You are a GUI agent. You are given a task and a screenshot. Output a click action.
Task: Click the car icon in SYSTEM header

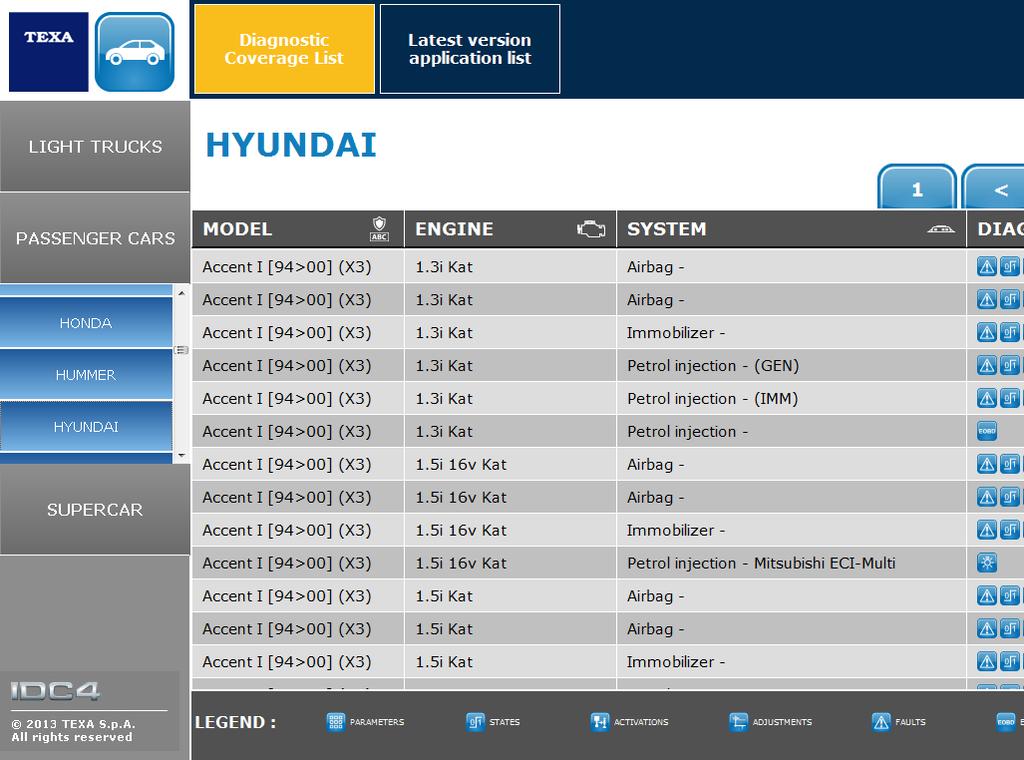(940, 229)
